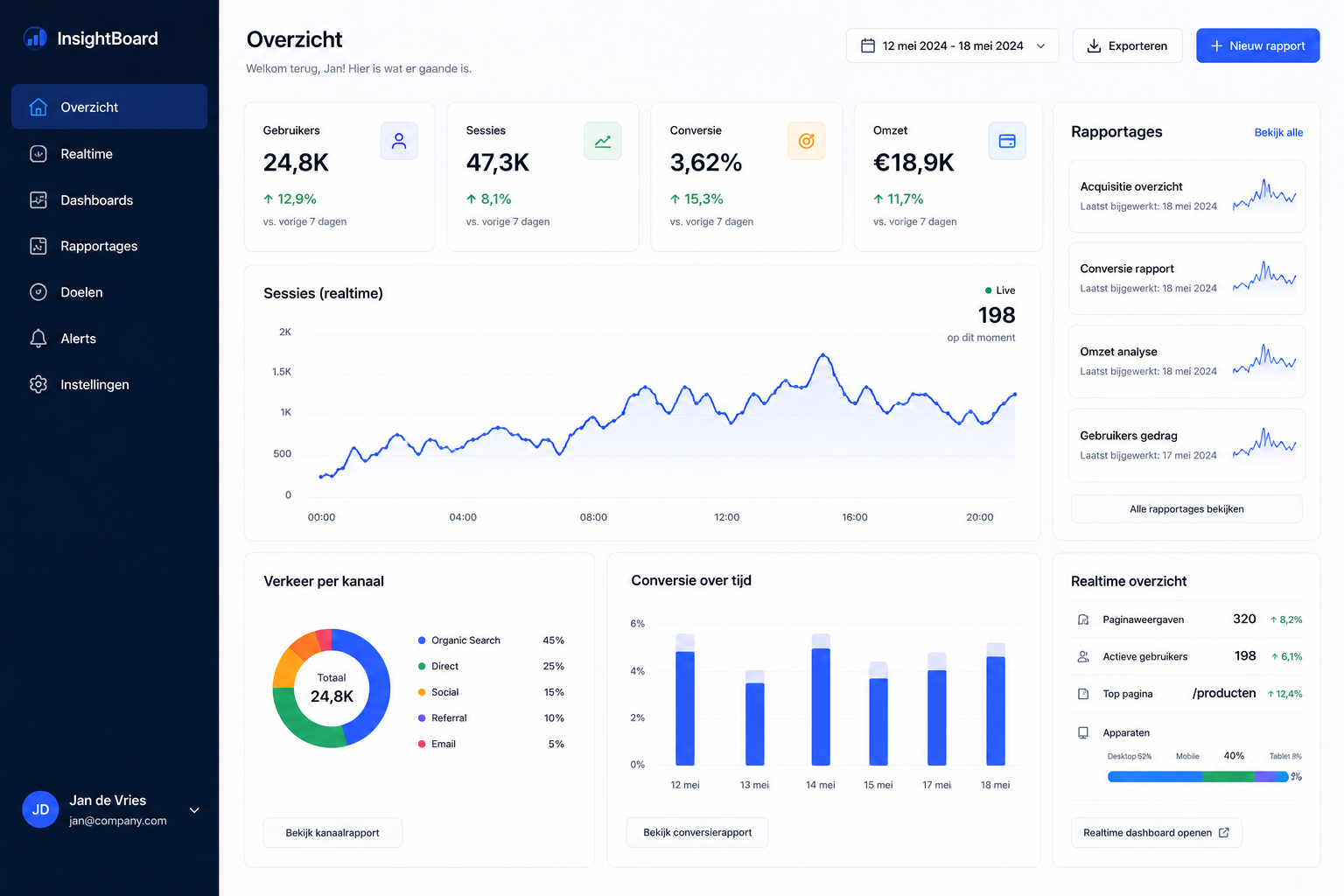This screenshot has width=1344, height=896.
Task: Open the date range dropdown
Action: (x=952, y=45)
